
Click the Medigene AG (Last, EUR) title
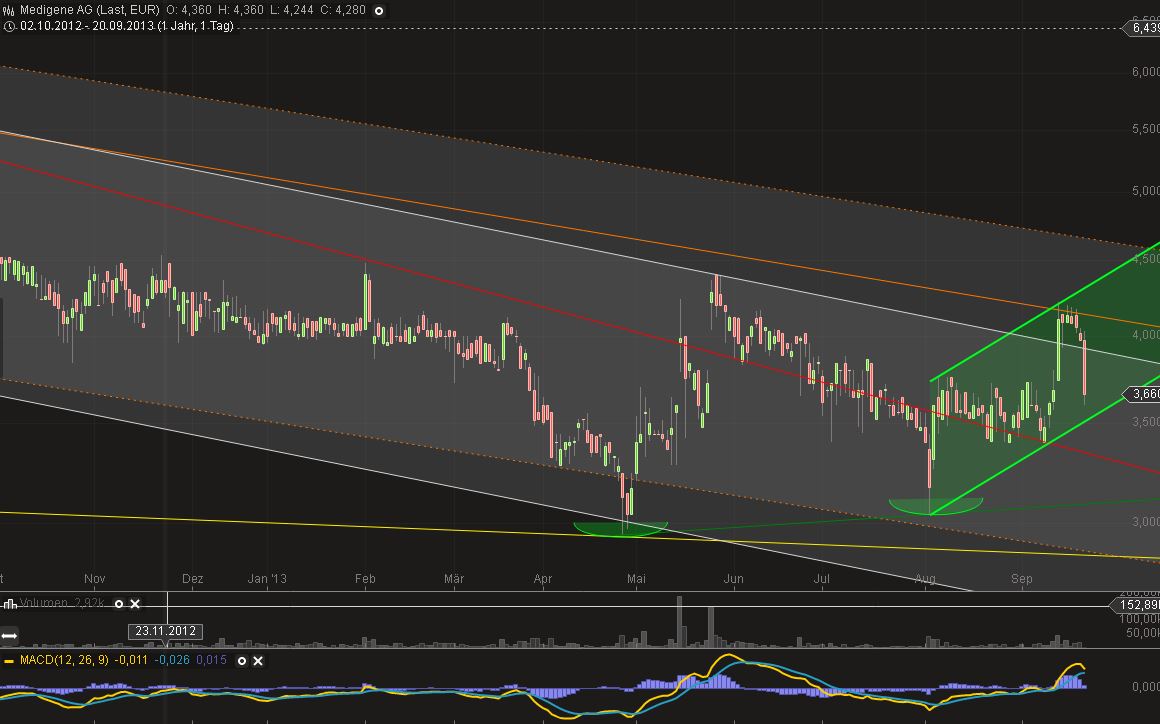pos(90,10)
